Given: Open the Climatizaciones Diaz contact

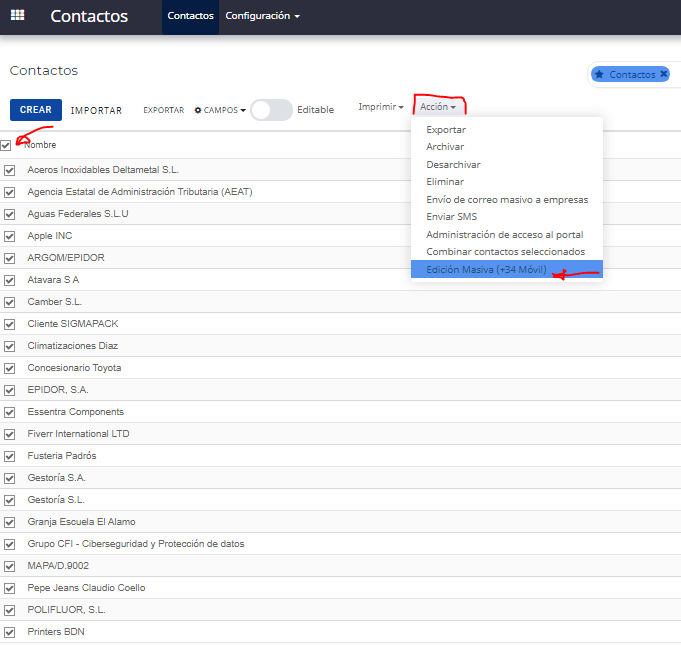Looking at the screenshot, I should (73, 346).
